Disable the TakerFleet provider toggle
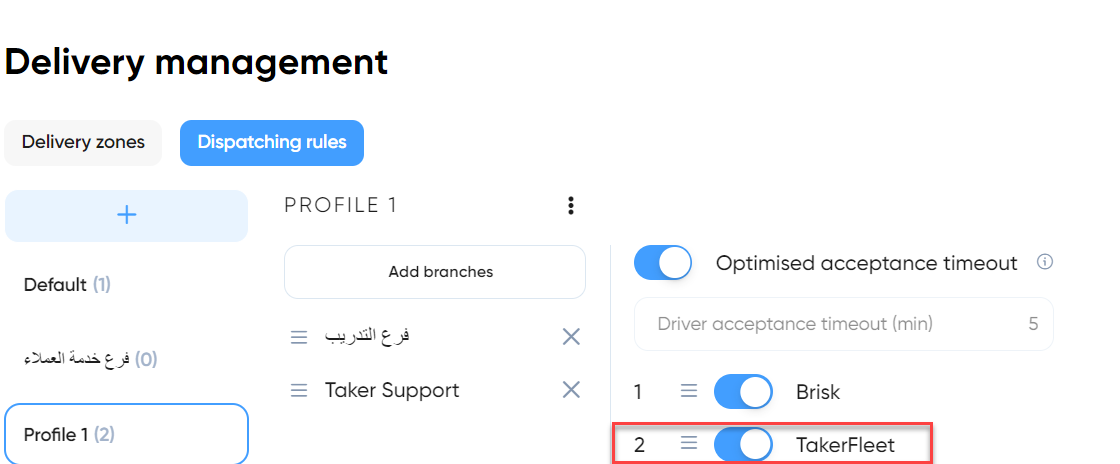The height and width of the screenshot is (464, 1120). [743, 445]
